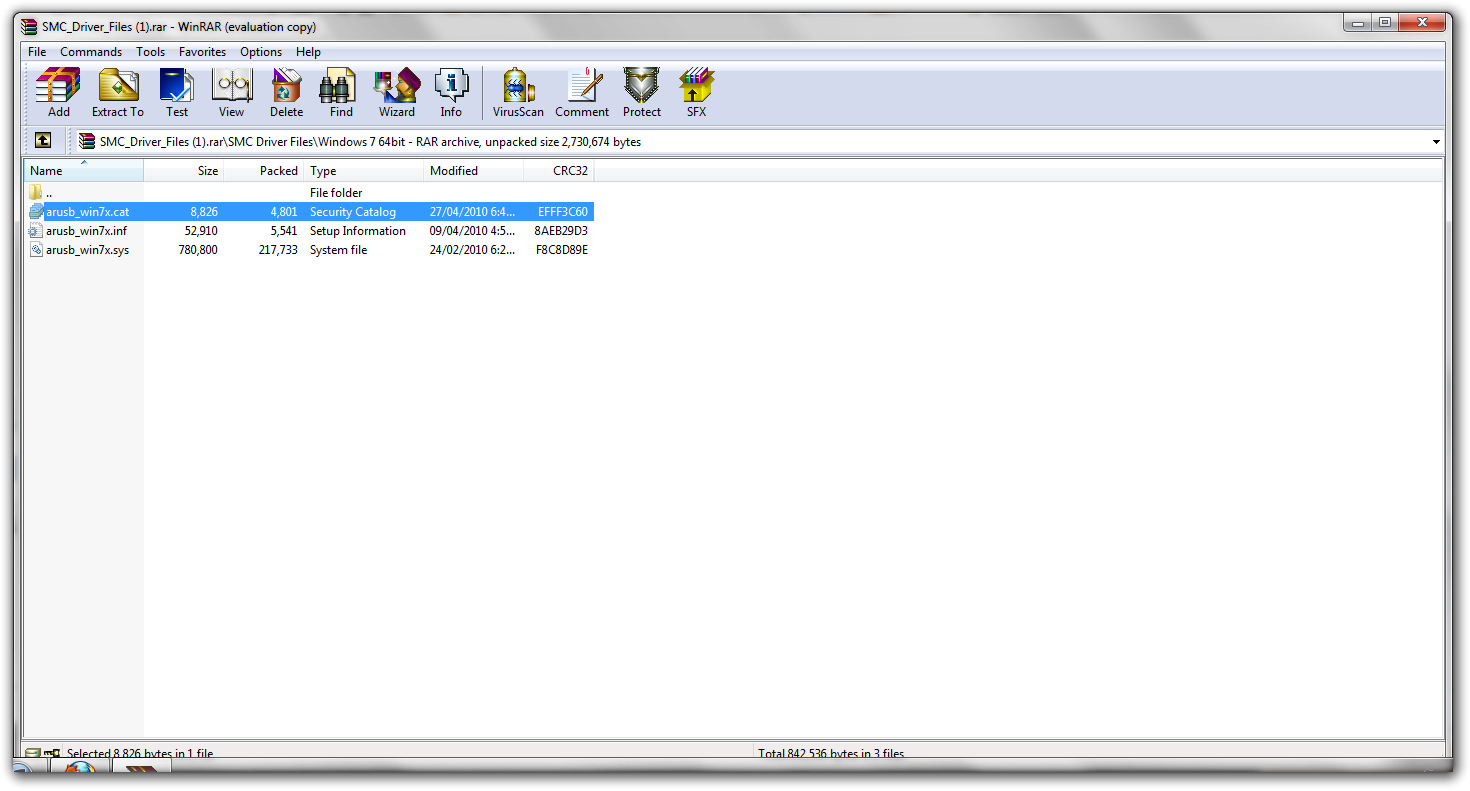Viewport: 1470px width, 791px height.
Task: Click the Protect archive icon
Action: coord(642,93)
